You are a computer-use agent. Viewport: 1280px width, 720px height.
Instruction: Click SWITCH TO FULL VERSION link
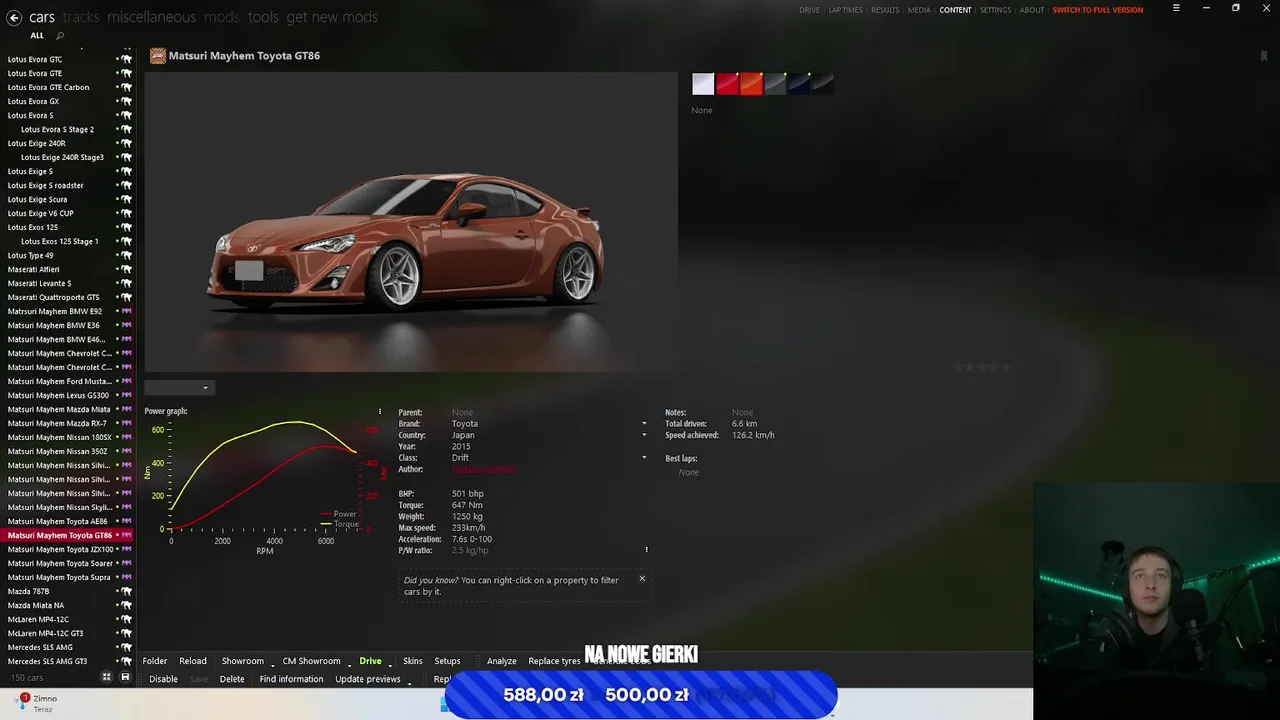[x=1097, y=10]
